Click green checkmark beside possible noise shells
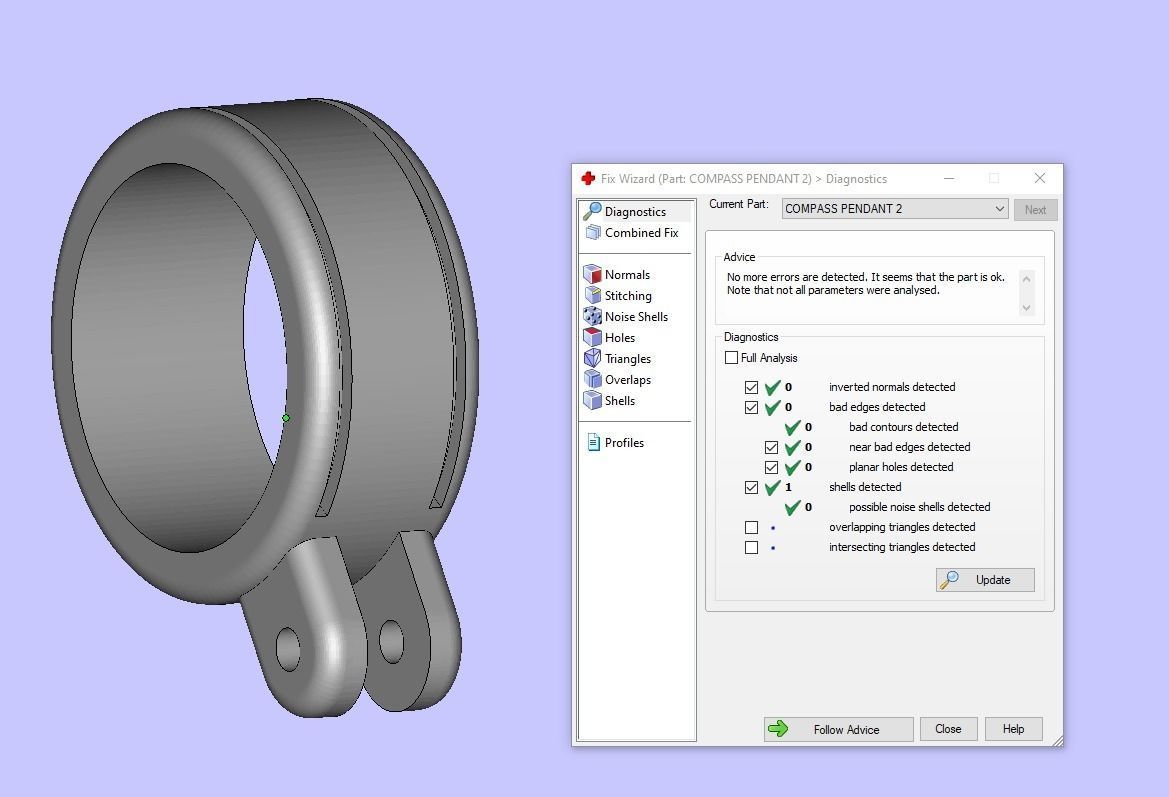The width and height of the screenshot is (1169, 797). pos(793,507)
